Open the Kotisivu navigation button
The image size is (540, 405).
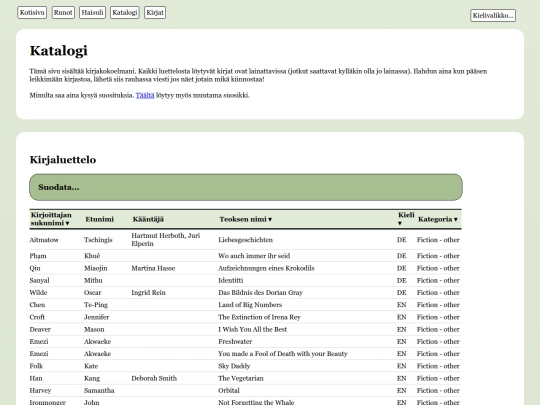(x=32, y=12)
